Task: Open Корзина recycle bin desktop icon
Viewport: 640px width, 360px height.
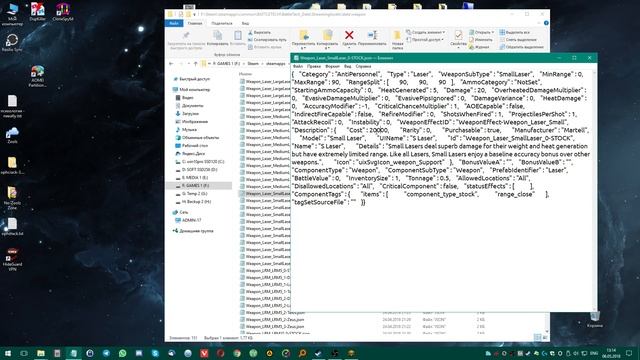Action: pyautogui.click(x=595, y=319)
